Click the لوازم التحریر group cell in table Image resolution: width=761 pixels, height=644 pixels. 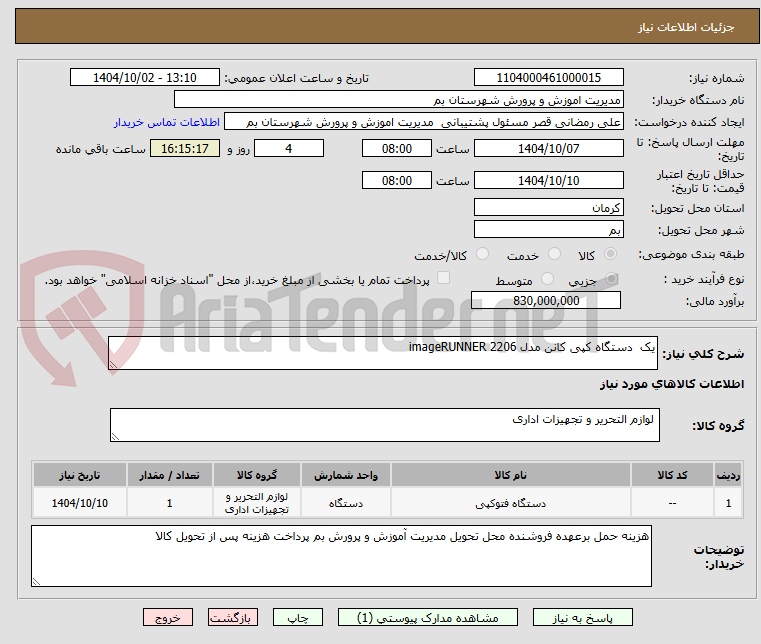pos(256,503)
